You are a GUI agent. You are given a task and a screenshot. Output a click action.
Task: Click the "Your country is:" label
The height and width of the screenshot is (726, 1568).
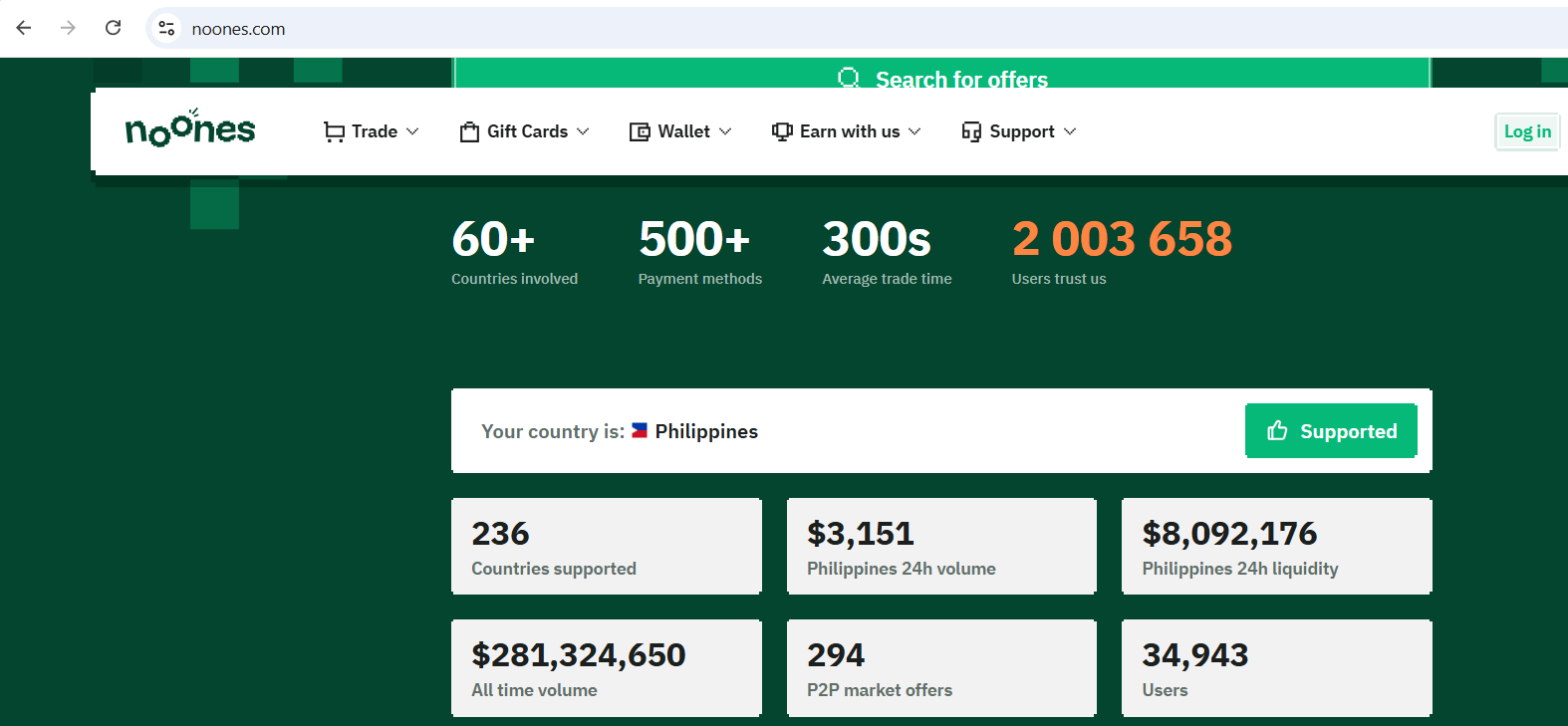553,431
